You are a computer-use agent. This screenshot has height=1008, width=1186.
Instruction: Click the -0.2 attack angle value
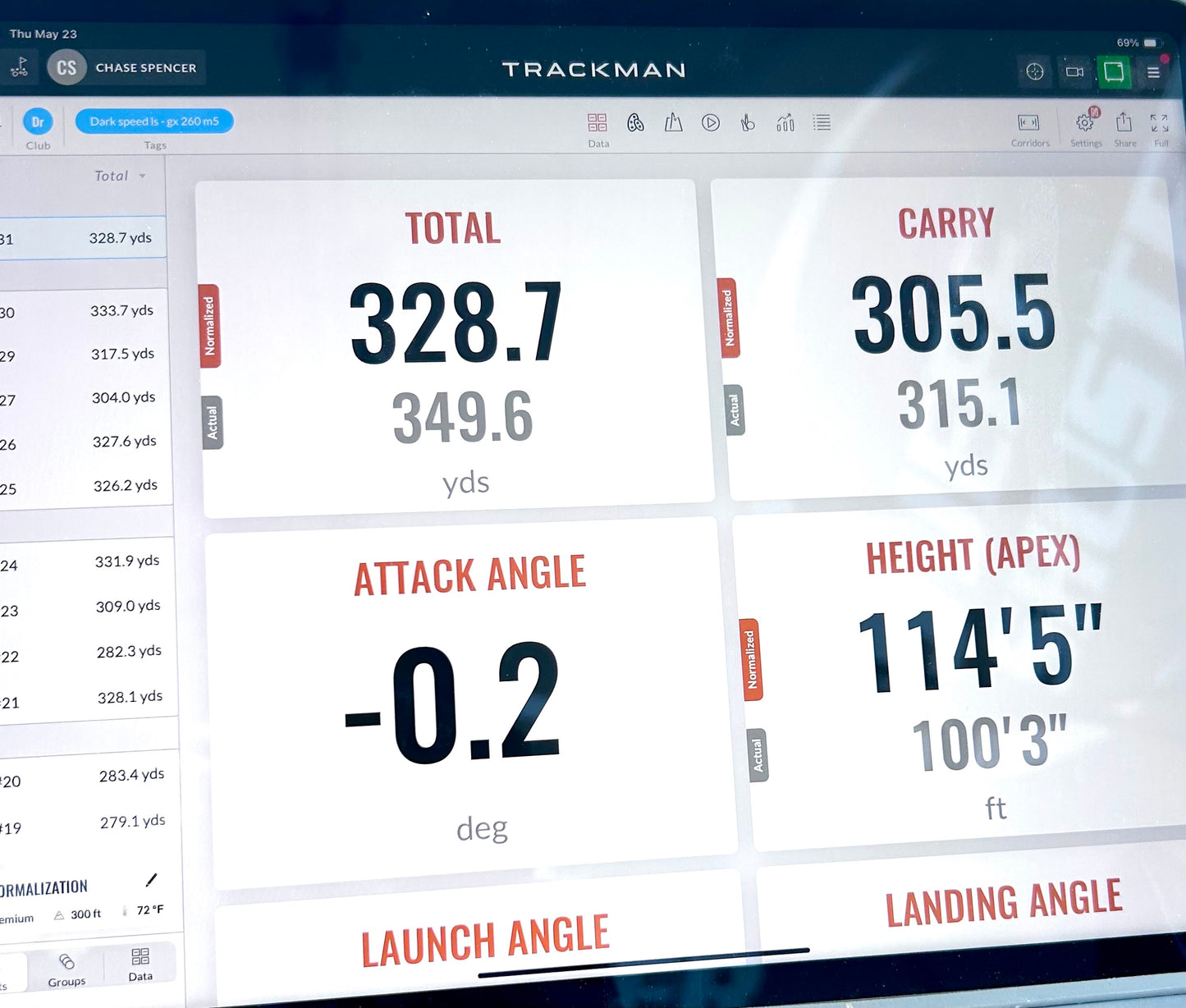pos(452,703)
